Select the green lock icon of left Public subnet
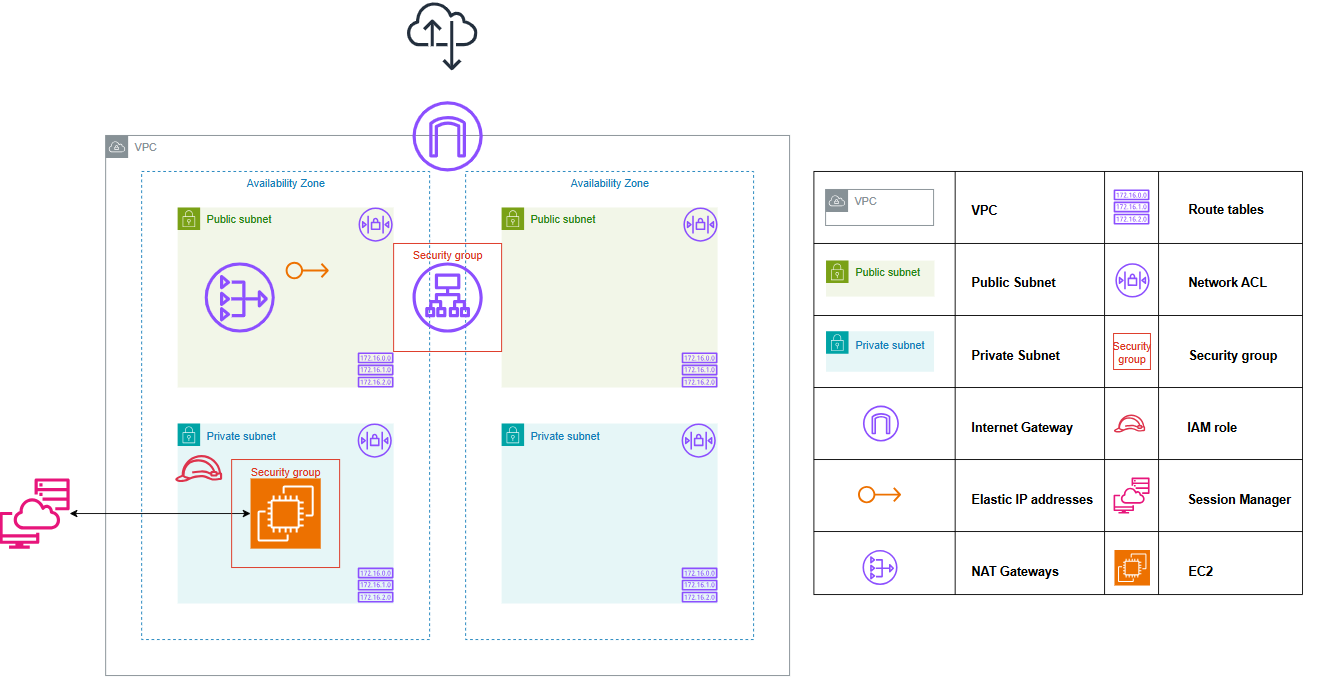Viewport: 1335px width, 695px height. pyautogui.click(x=189, y=219)
